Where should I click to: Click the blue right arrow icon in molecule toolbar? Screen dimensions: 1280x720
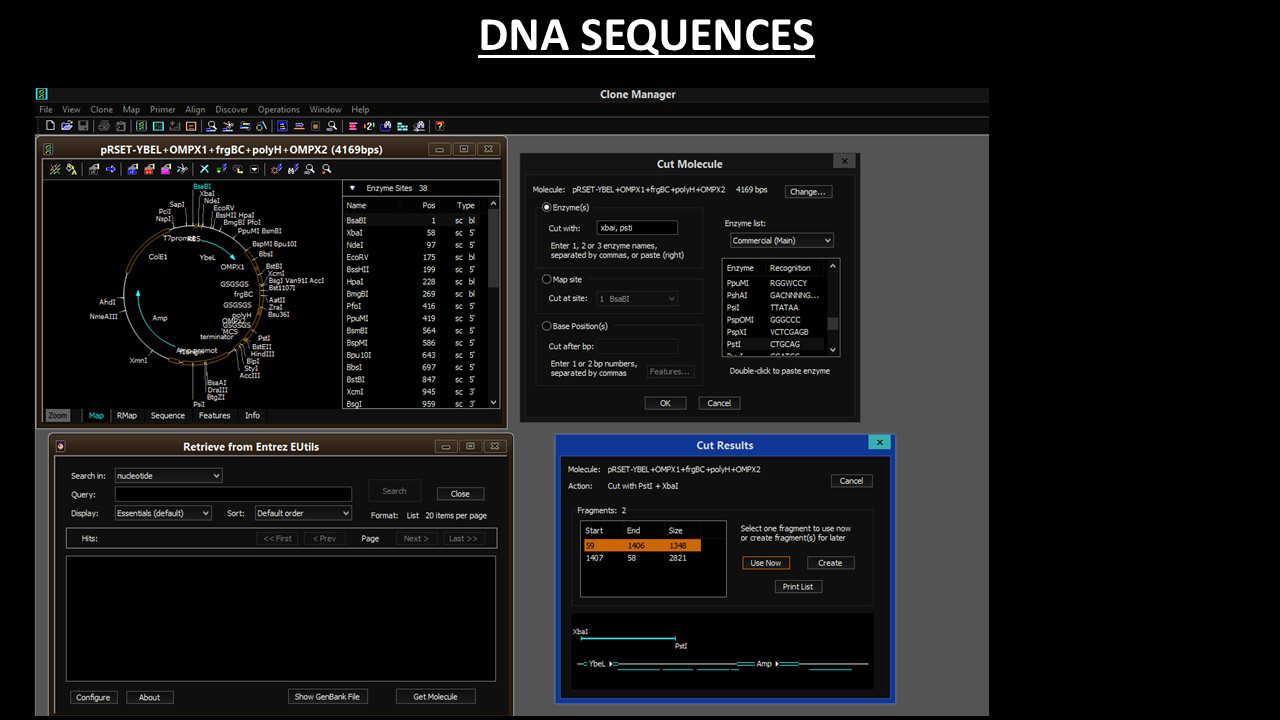[x=111, y=169]
